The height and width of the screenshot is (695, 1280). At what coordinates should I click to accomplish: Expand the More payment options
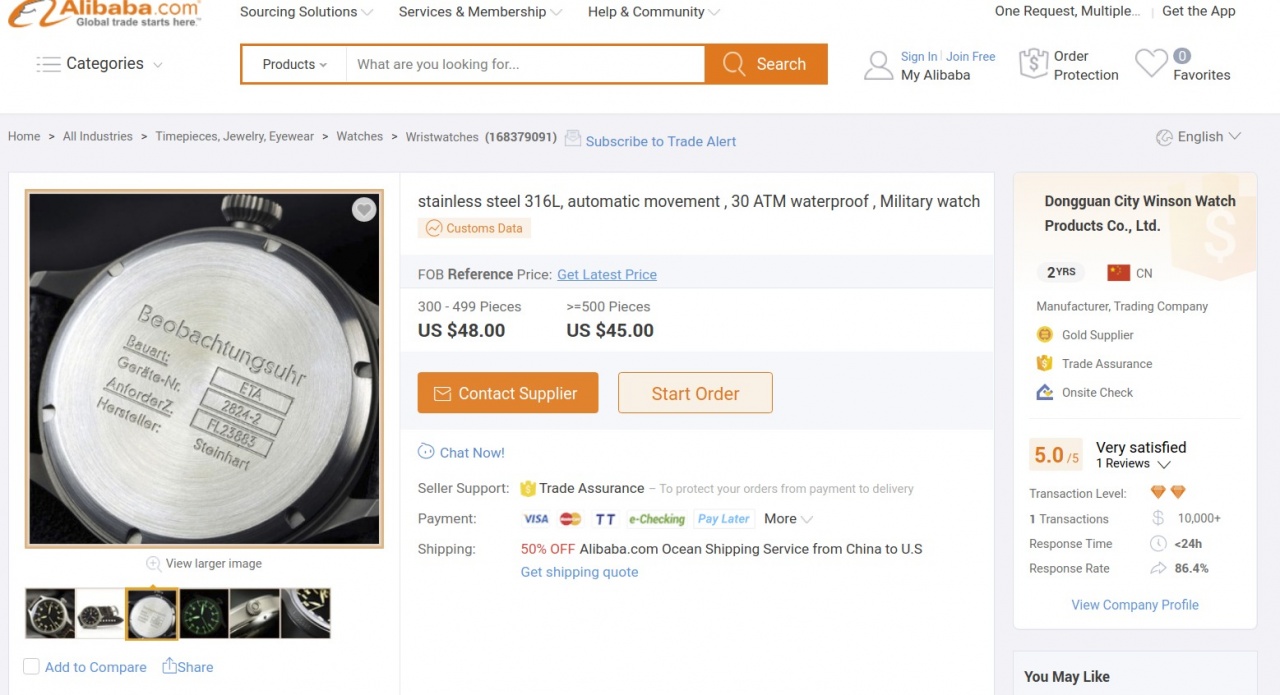pyautogui.click(x=788, y=519)
